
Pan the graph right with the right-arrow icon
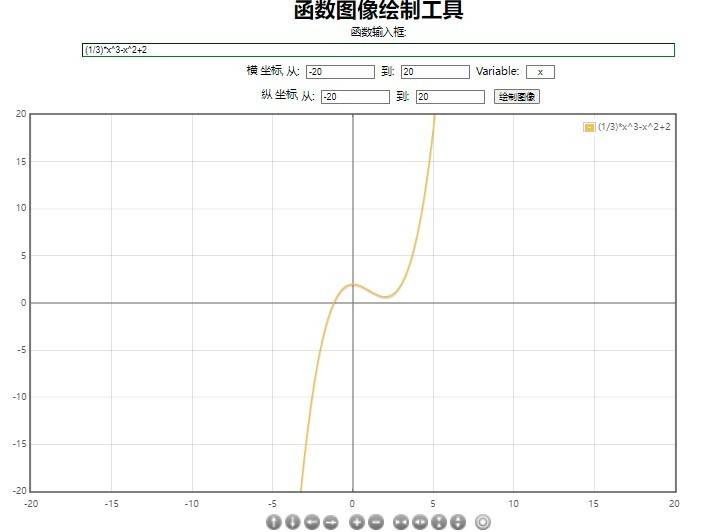[331, 522]
